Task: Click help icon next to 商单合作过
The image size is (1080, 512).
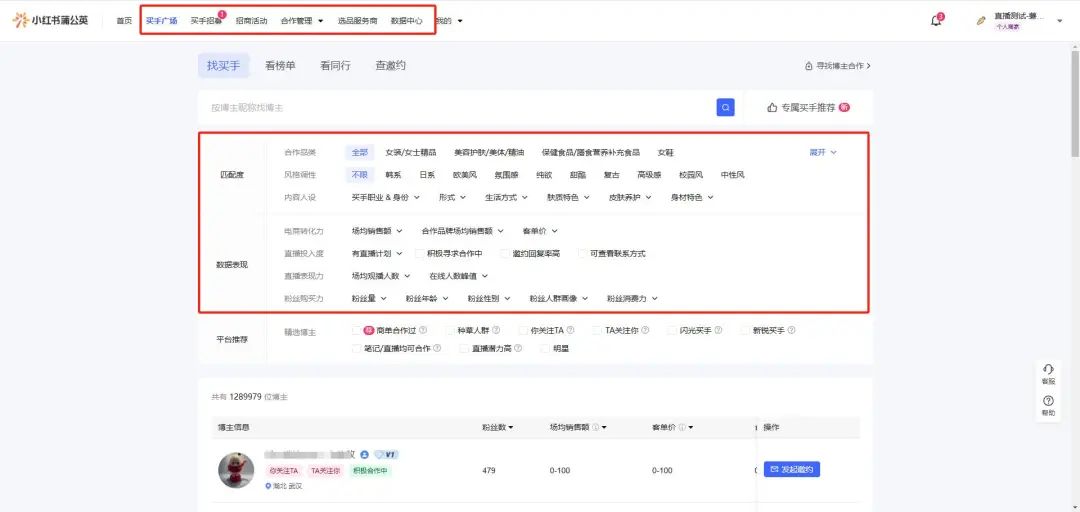Action: click(423, 330)
